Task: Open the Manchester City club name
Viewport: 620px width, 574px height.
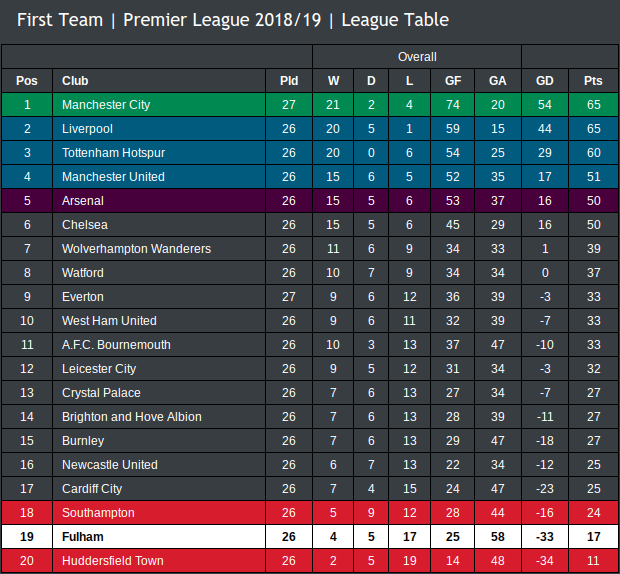Action: pos(106,105)
